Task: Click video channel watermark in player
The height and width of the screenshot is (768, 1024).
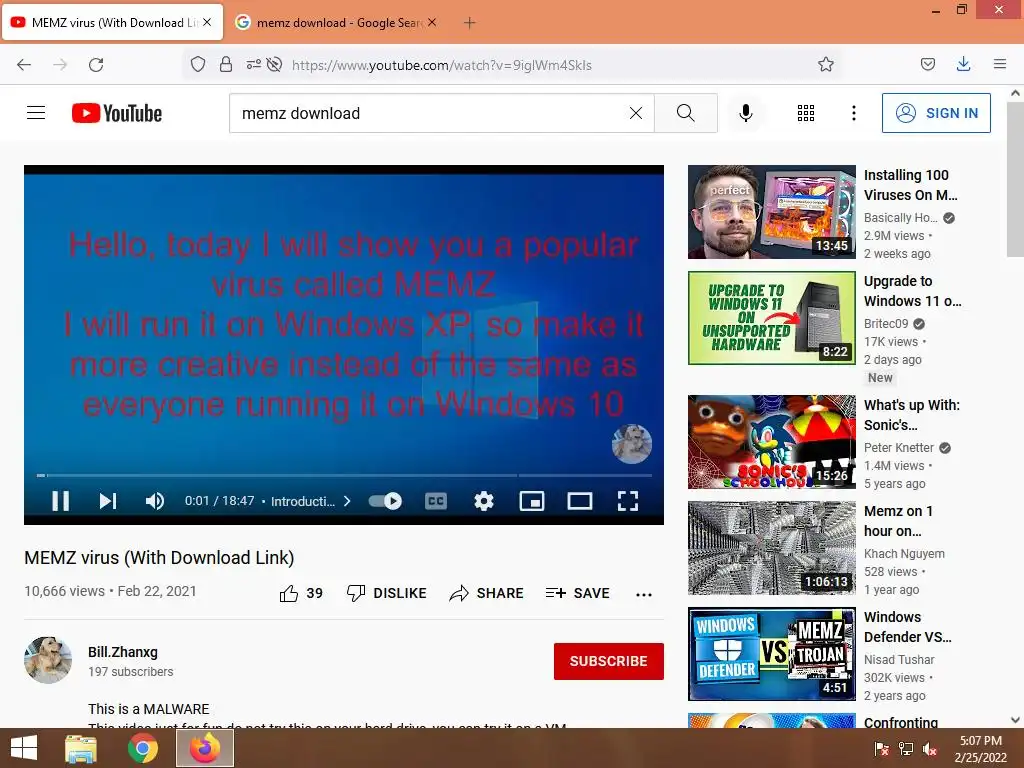Action: tap(632, 443)
